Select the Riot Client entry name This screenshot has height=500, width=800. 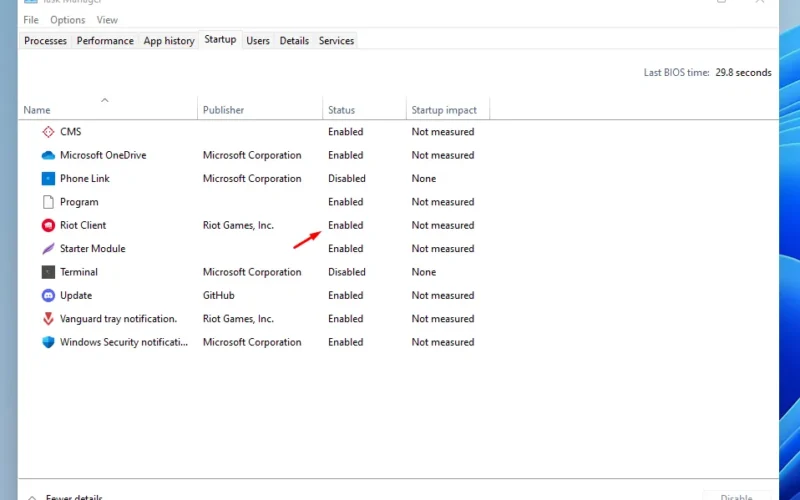point(83,225)
